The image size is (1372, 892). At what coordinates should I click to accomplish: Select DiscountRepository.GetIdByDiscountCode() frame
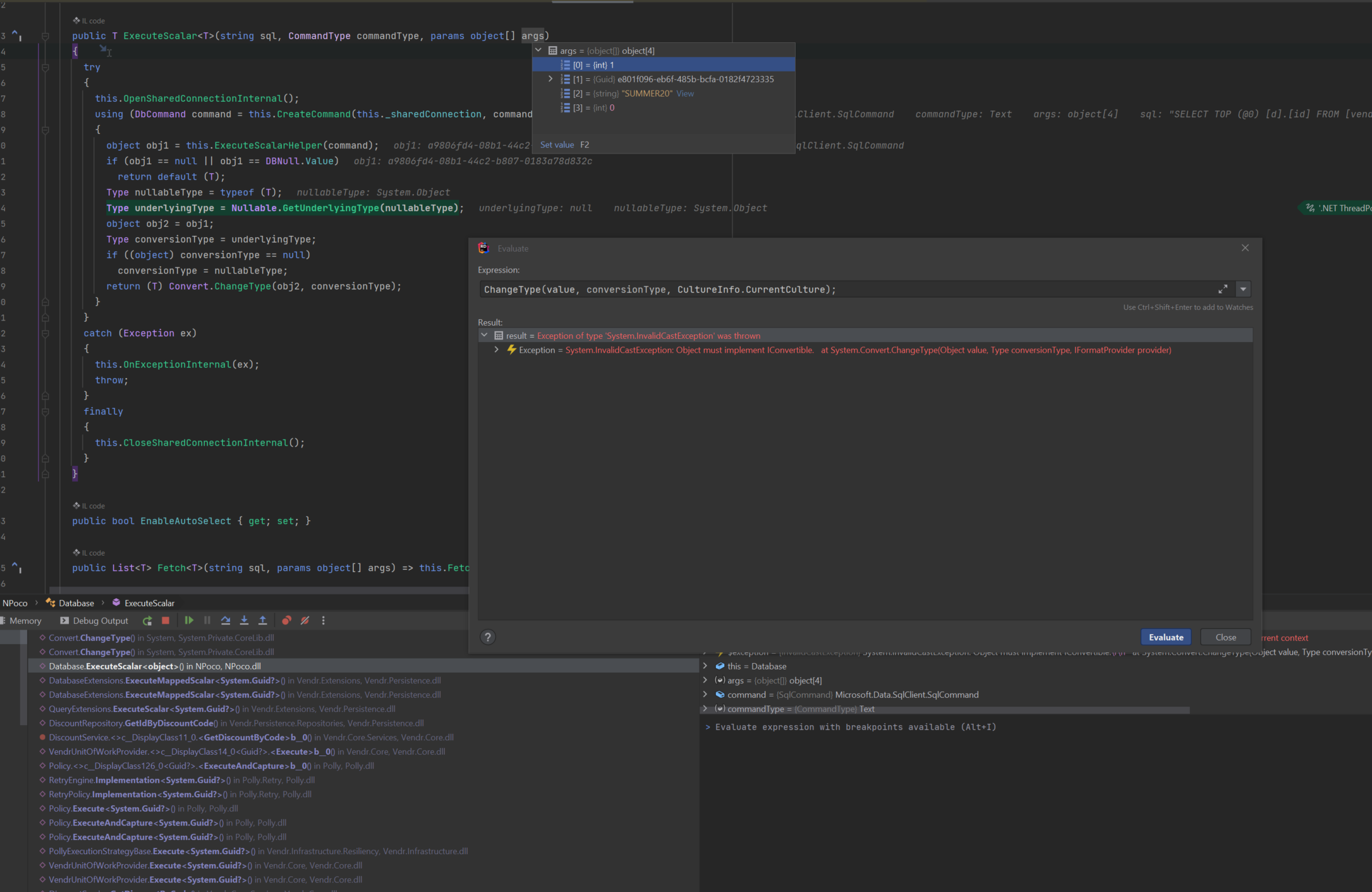(x=364, y=723)
